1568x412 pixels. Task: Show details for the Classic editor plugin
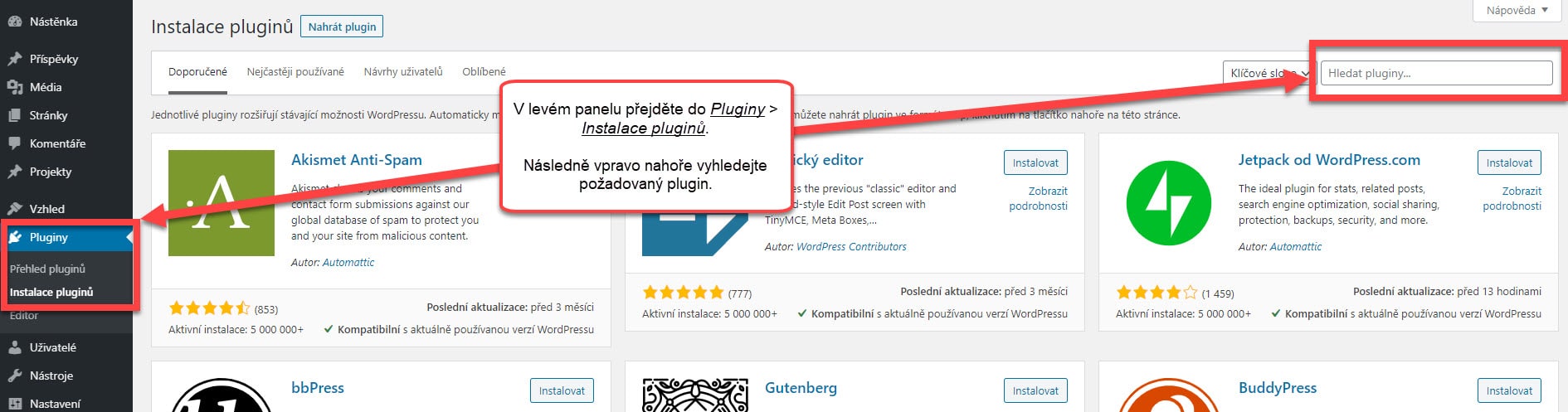coord(1039,198)
